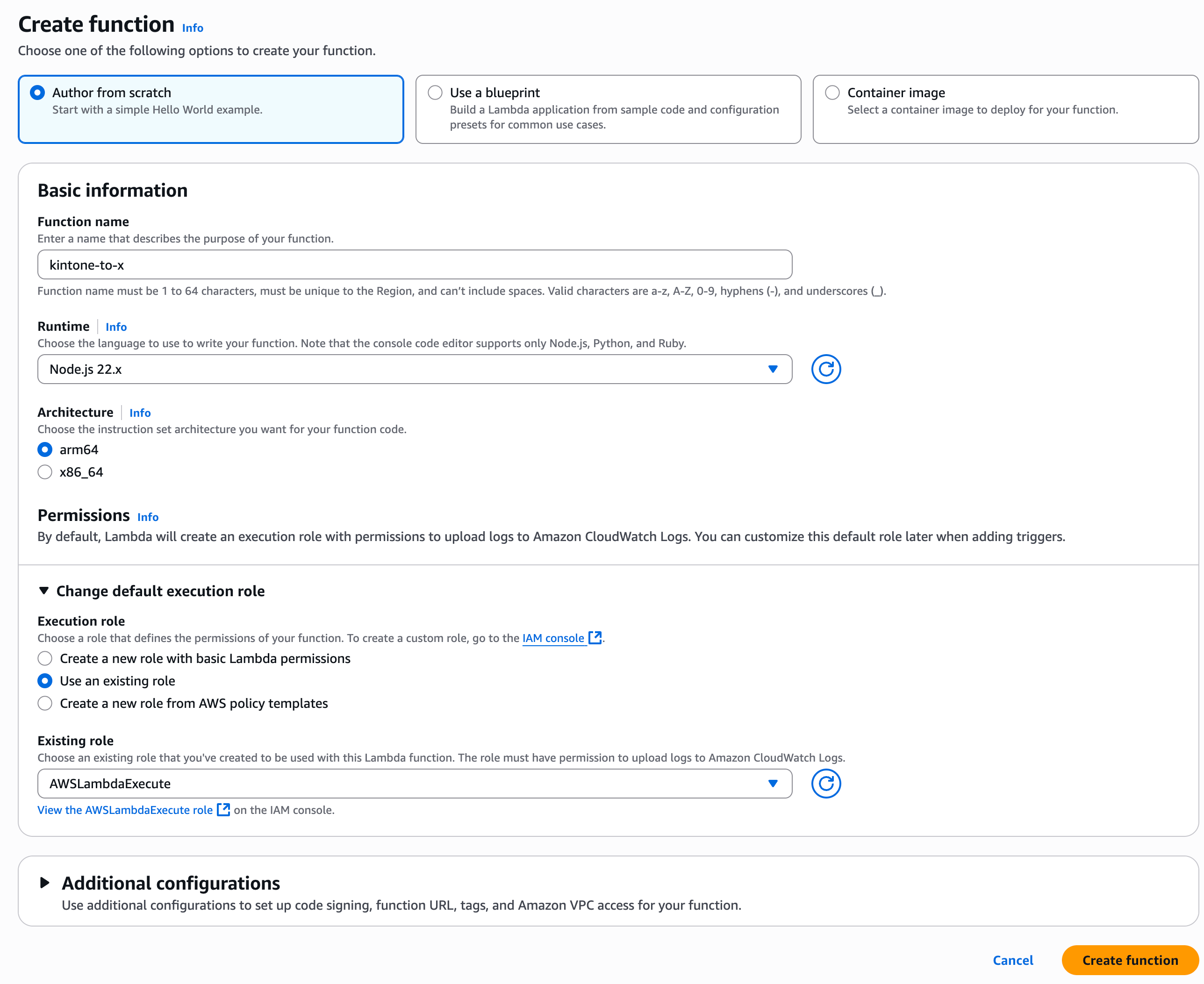The width and height of the screenshot is (1204, 984).
Task: Choose the Use a blueprint option
Action: click(x=435, y=93)
